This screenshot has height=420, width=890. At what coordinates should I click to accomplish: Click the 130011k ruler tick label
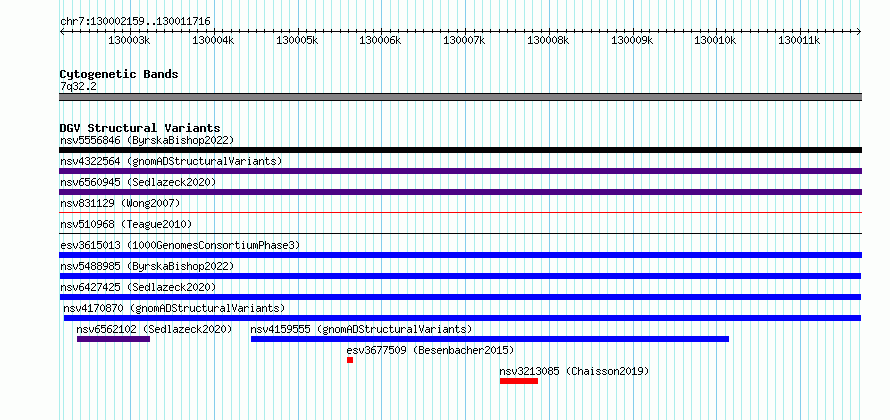click(x=799, y=40)
